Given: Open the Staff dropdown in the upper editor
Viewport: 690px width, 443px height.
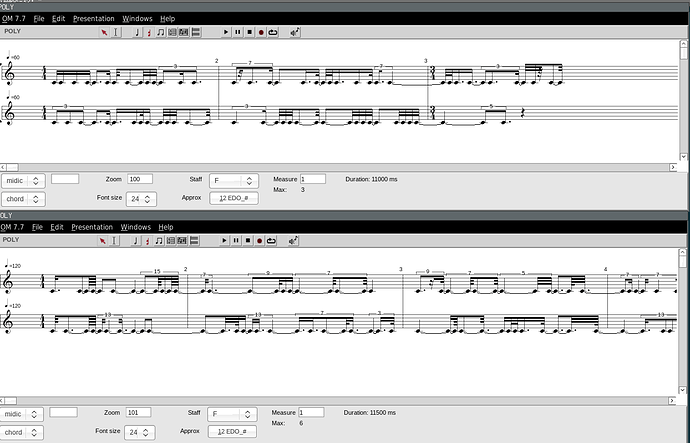Looking at the screenshot, I should pyautogui.click(x=234, y=181).
